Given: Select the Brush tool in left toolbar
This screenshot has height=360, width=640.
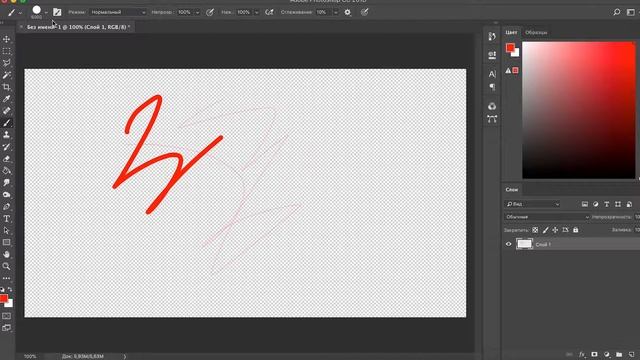Looking at the screenshot, I should pos(7,123).
